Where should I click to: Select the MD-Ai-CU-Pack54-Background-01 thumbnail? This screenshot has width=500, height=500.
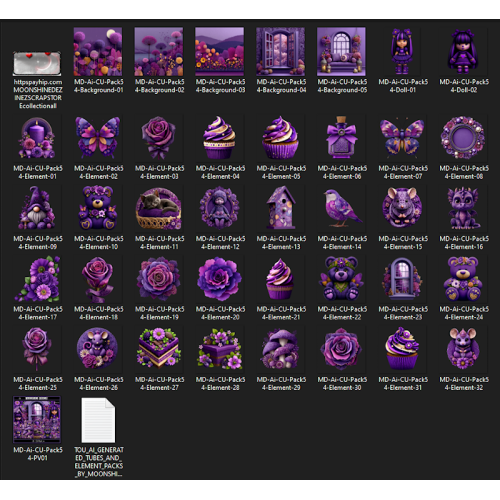point(98,52)
